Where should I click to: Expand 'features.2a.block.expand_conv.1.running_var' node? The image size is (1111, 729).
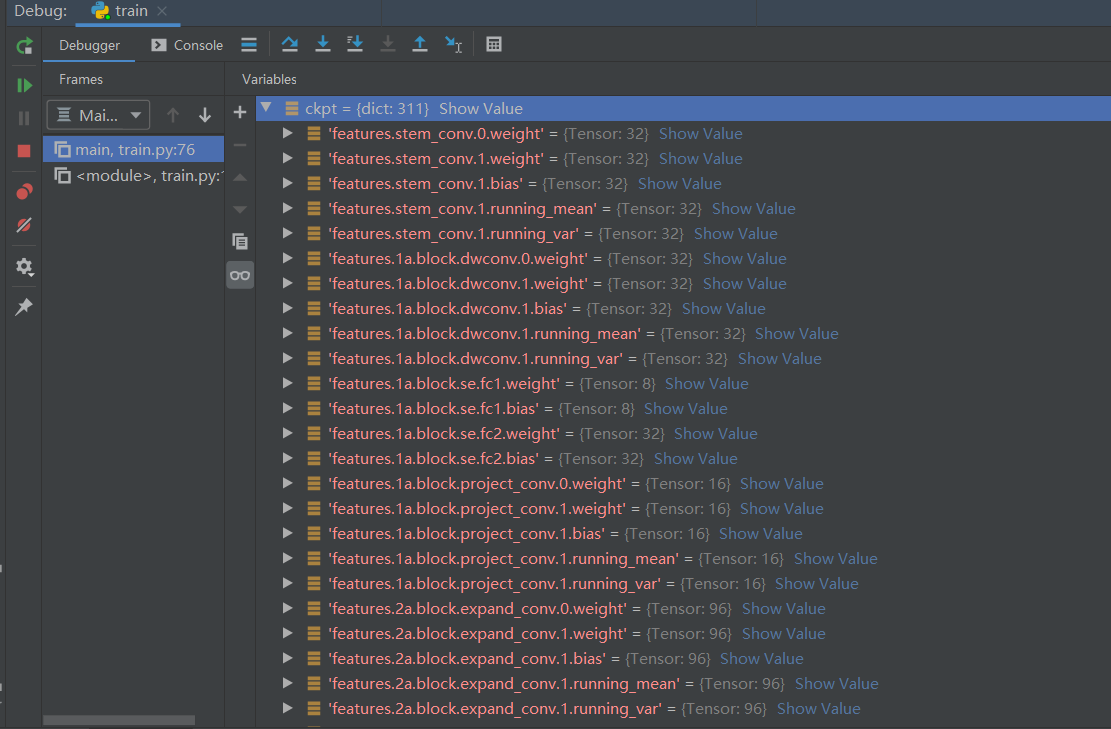(287, 708)
